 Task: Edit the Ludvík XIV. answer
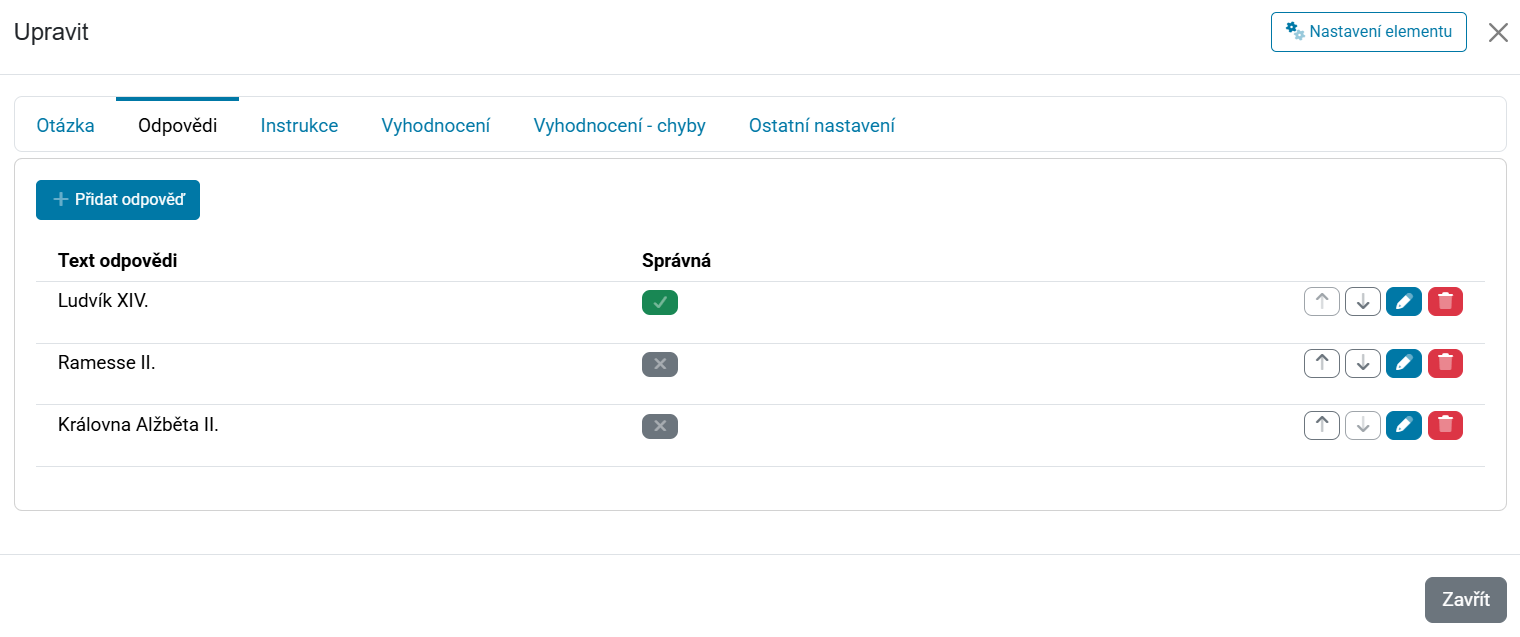coord(1404,301)
